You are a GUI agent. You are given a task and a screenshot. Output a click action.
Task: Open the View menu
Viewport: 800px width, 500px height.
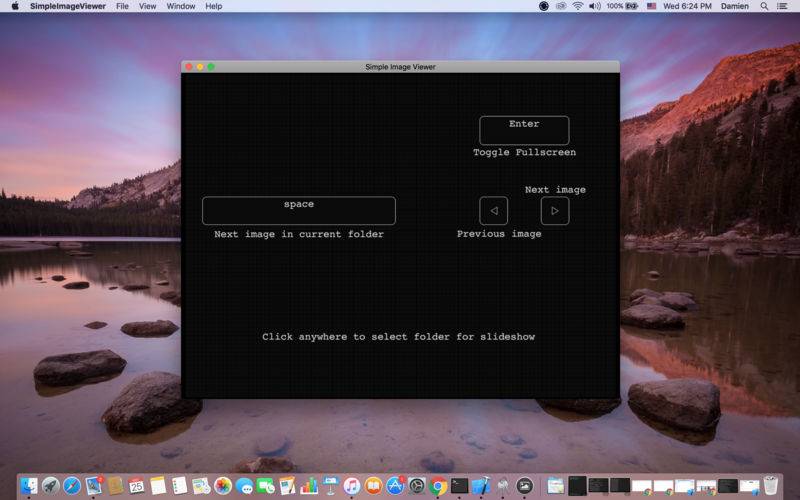(x=147, y=6)
